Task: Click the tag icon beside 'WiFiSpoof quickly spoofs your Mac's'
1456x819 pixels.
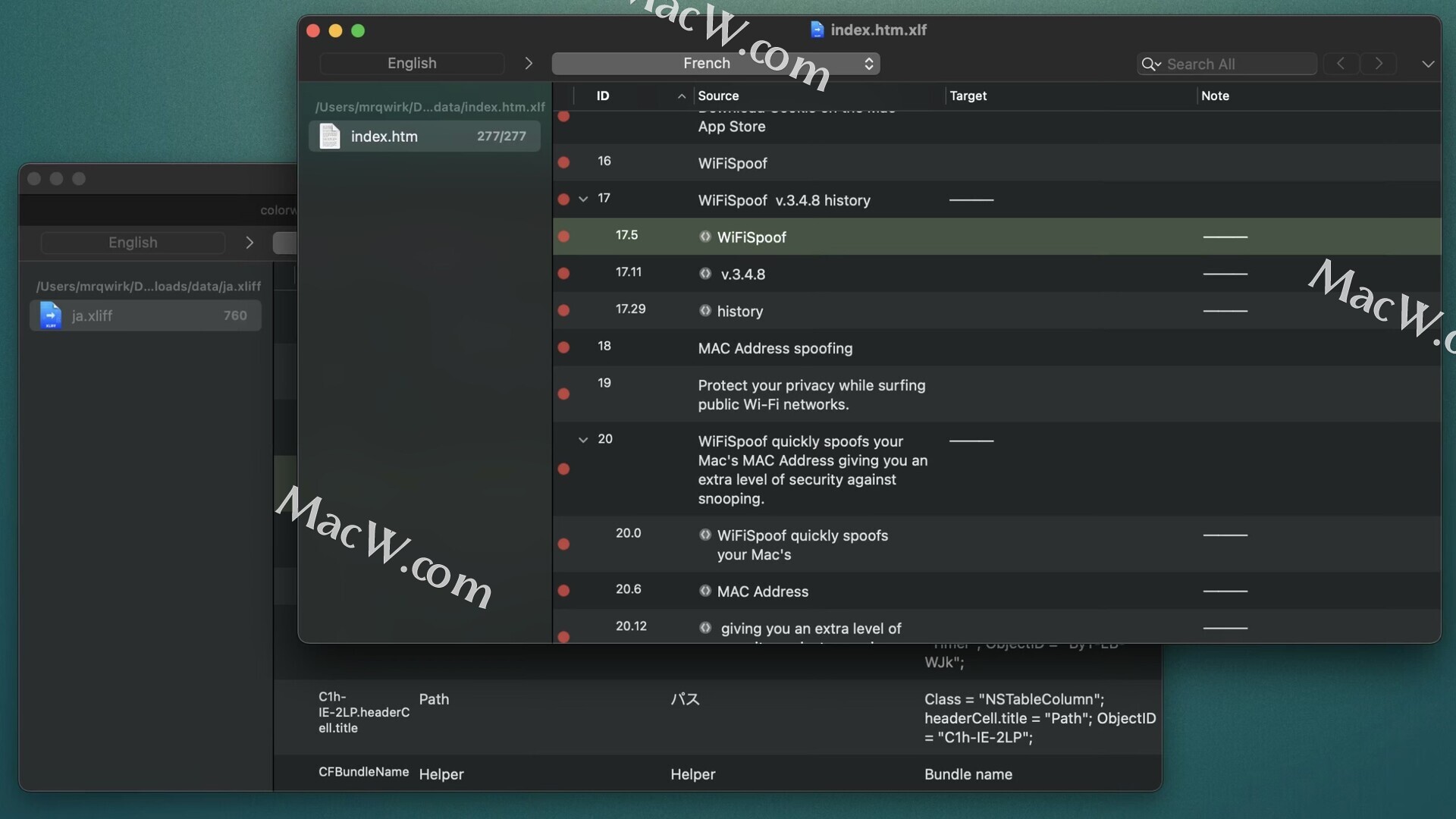Action: point(705,535)
